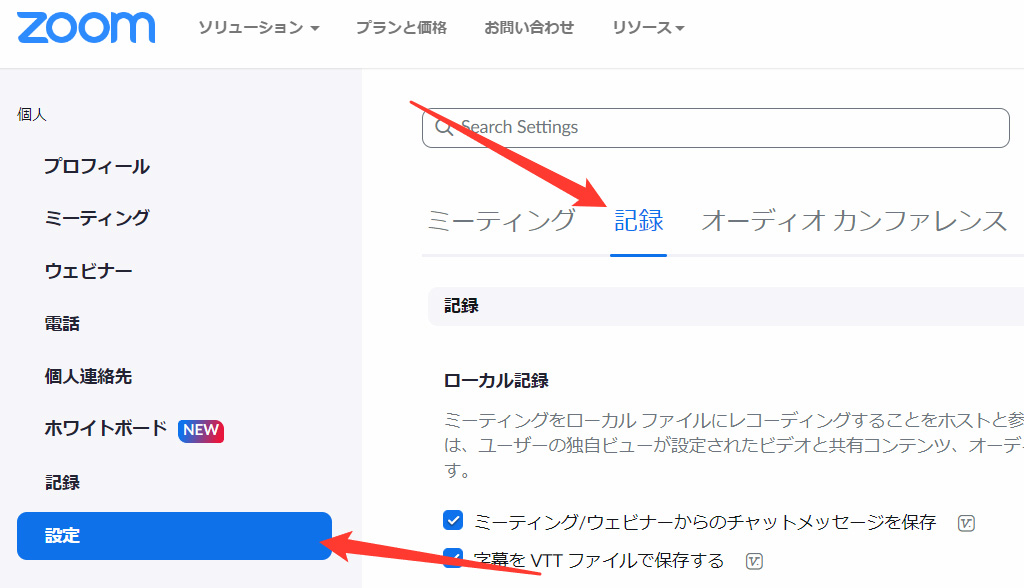Select ウェビナー in the left sidebar
Screen dimensions: 1024x588
(89, 271)
